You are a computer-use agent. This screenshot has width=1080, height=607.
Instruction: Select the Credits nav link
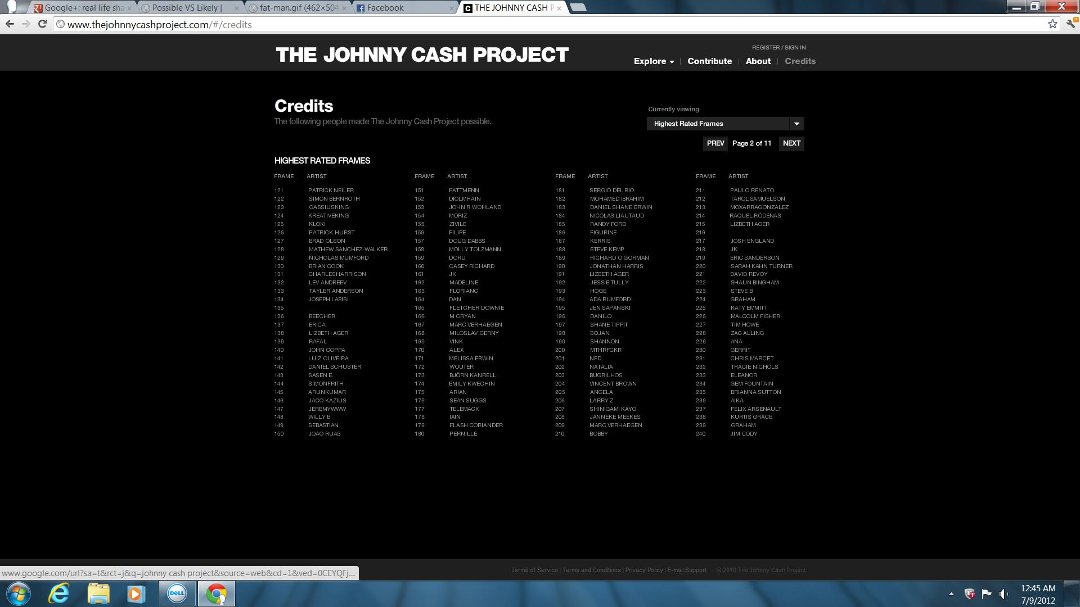coord(800,61)
